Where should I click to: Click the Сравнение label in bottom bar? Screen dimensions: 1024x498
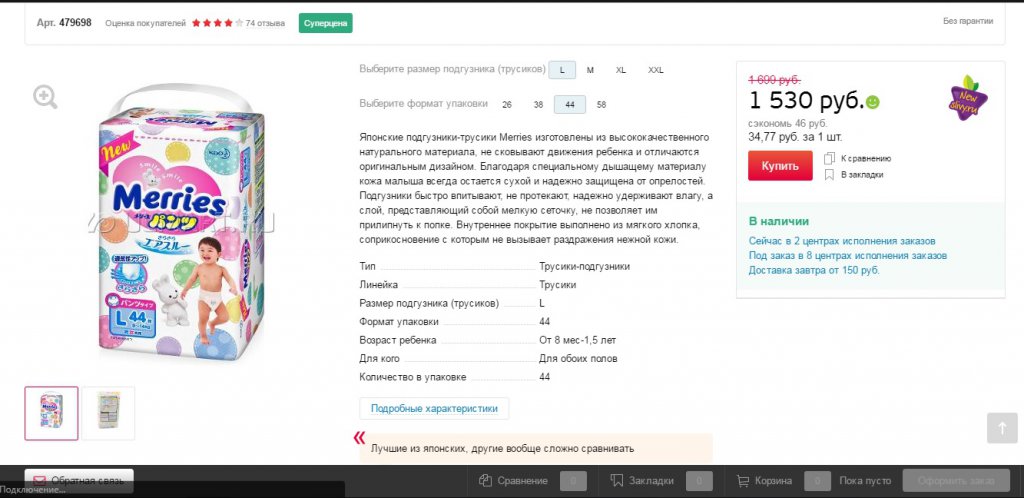pos(522,481)
